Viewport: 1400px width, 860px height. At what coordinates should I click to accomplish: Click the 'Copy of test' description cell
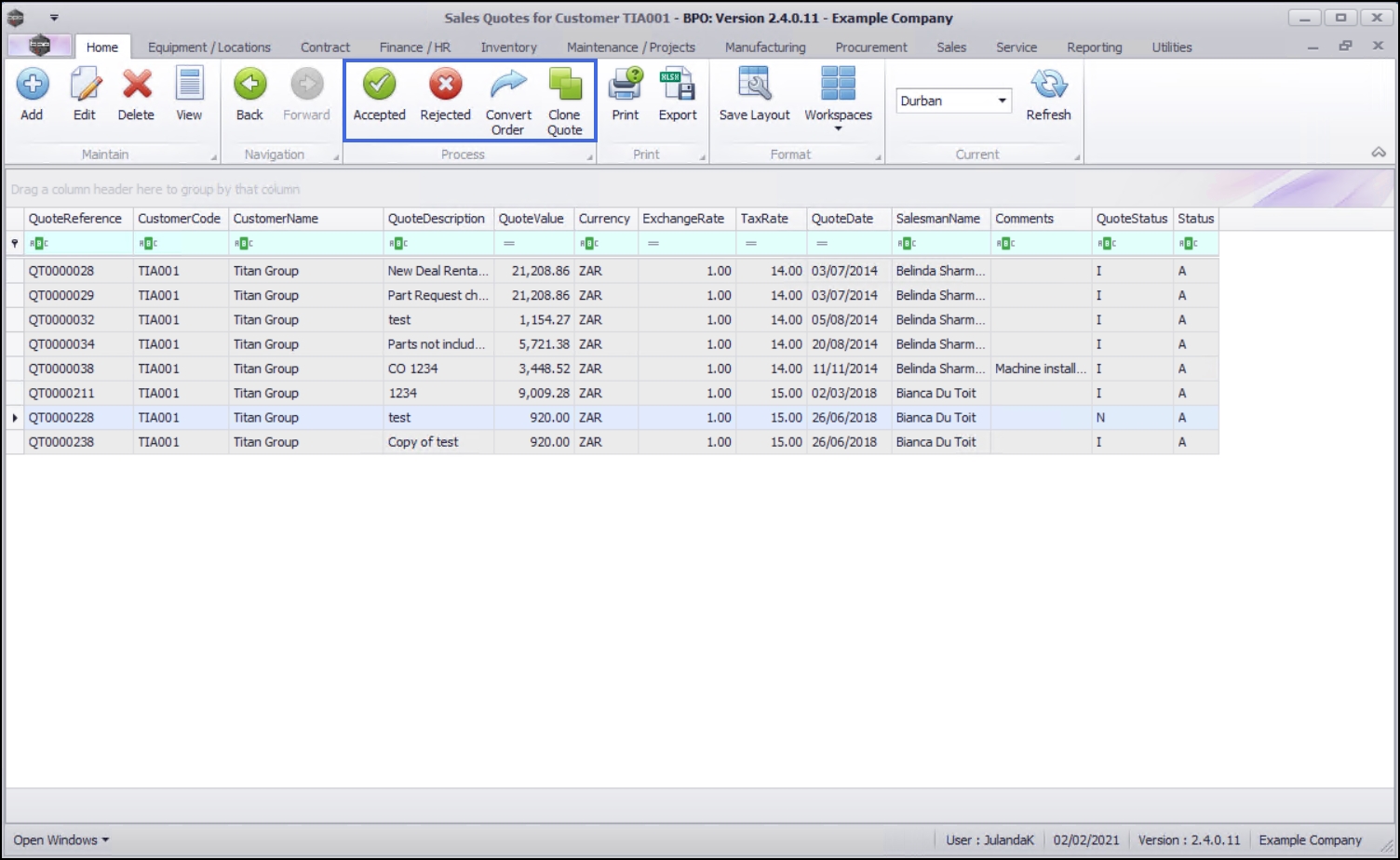tap(438, 442)
